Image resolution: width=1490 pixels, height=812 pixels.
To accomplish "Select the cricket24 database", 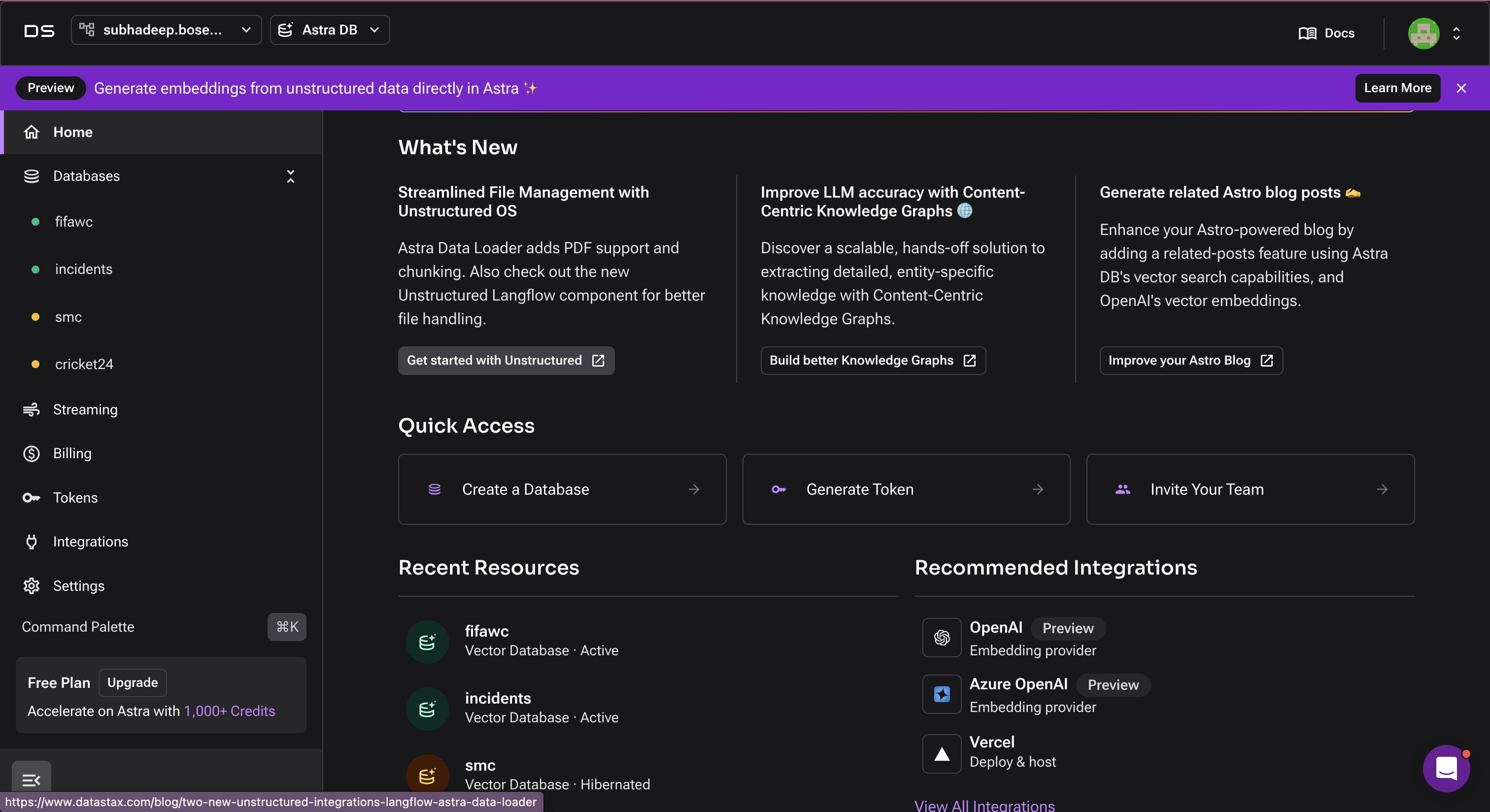I will tap(83, 364).
